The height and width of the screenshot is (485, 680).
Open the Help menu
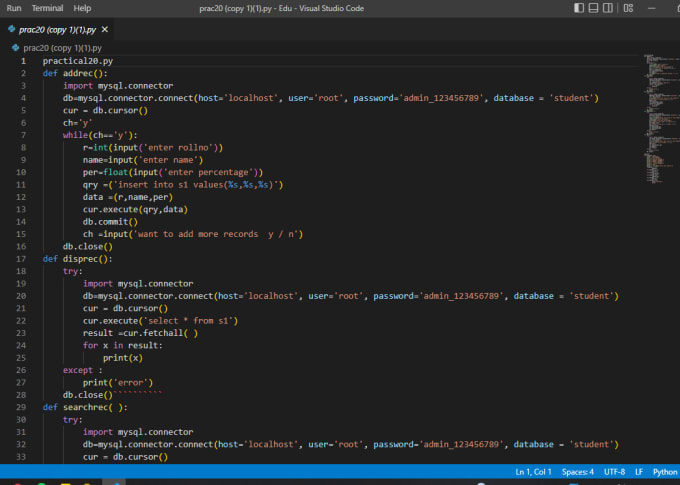click(82, 8)
